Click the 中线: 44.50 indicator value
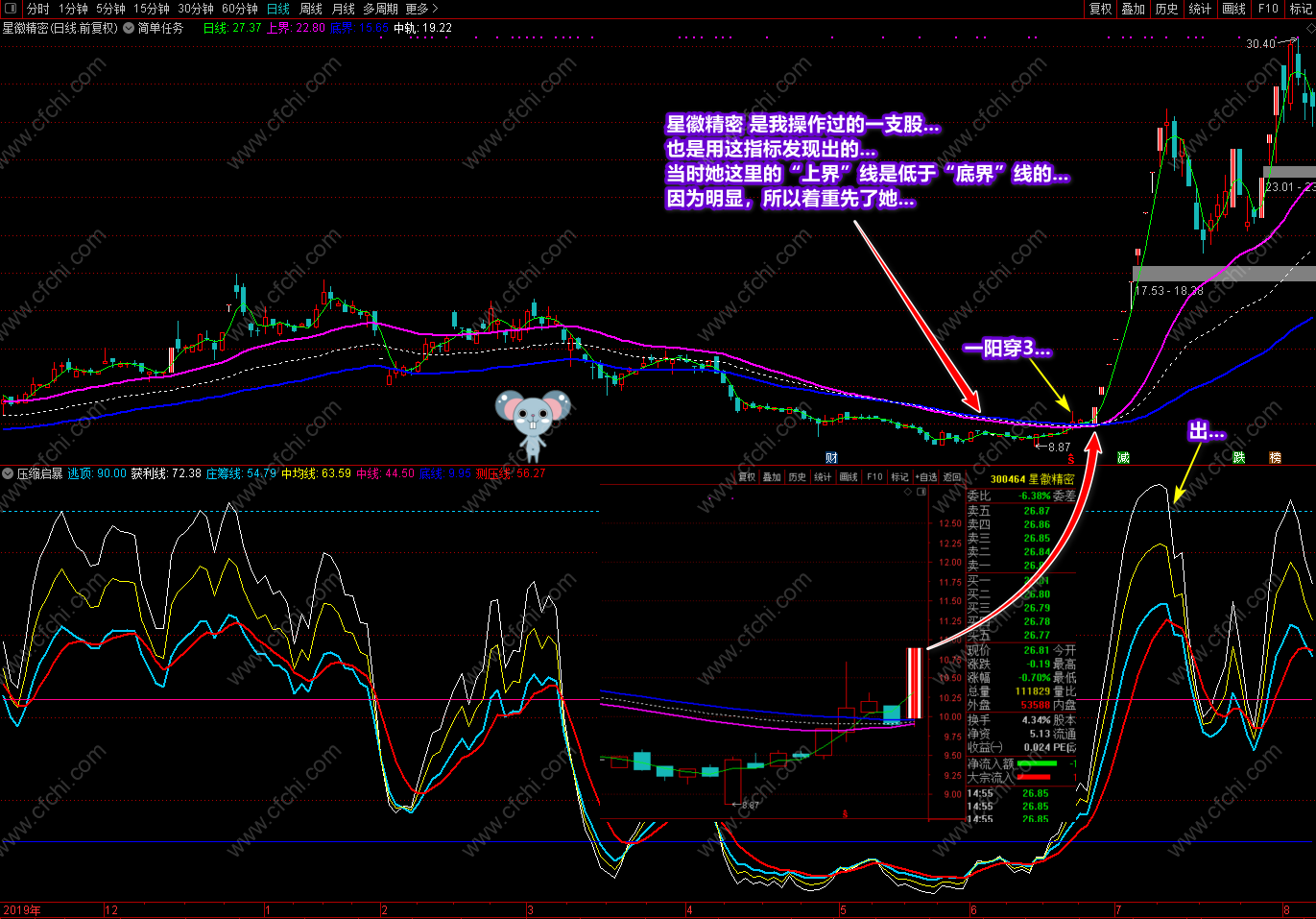This screenshot has width=1316, height=919. click(x=385, y=473)
